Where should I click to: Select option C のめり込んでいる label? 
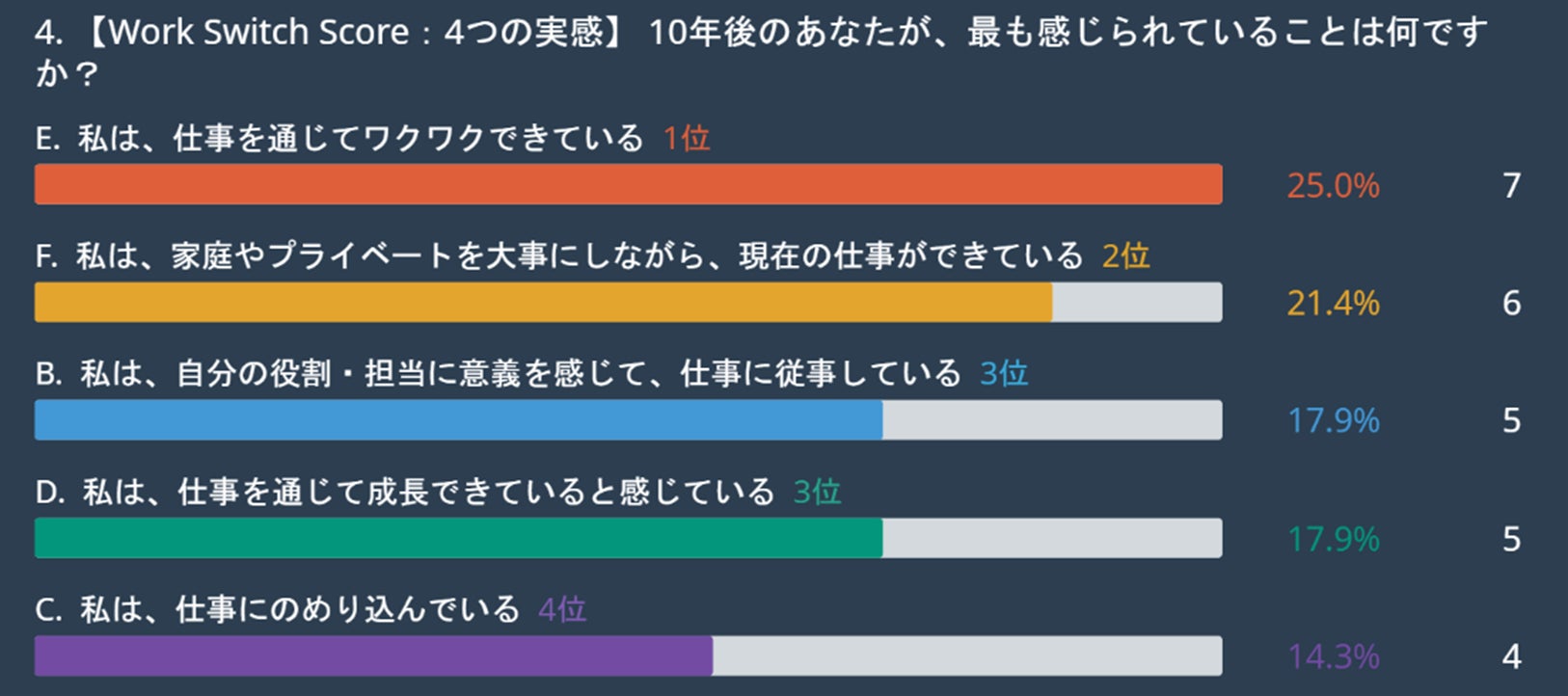click(x=278, y=609)
